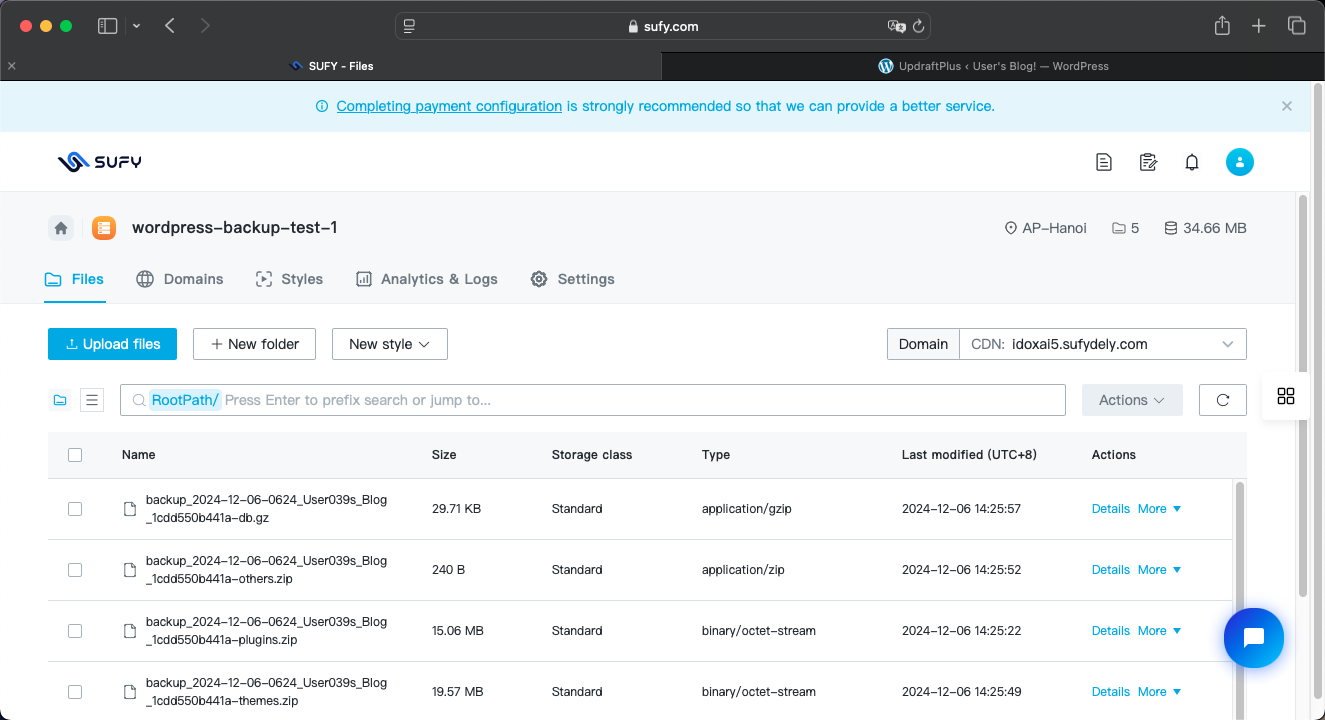Click the backup others.zip file name
The width and height of the screenshot is (1325, 720).
point(266,570)
